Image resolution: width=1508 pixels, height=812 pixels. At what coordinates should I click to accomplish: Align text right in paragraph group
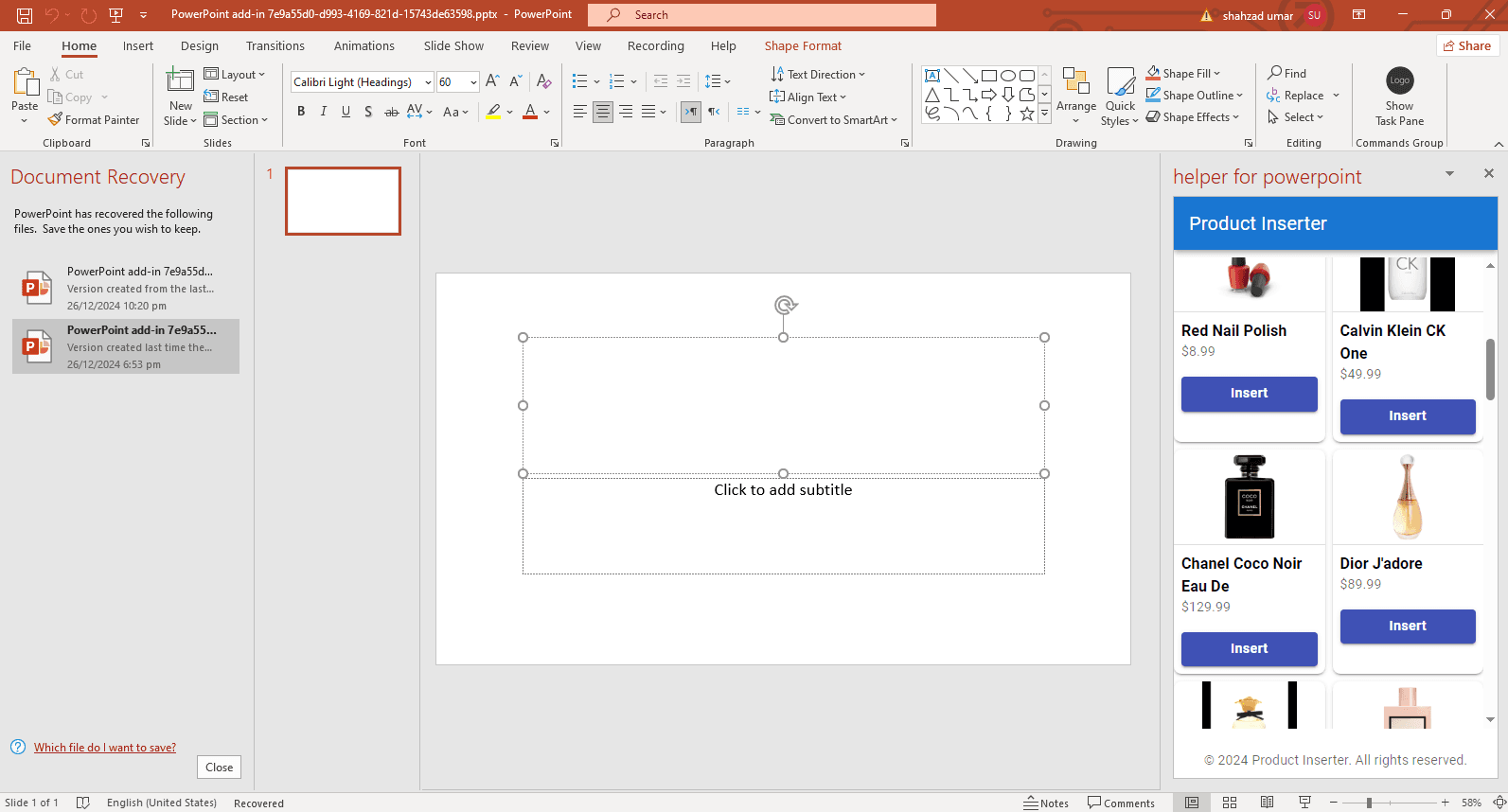pos(626,112)
